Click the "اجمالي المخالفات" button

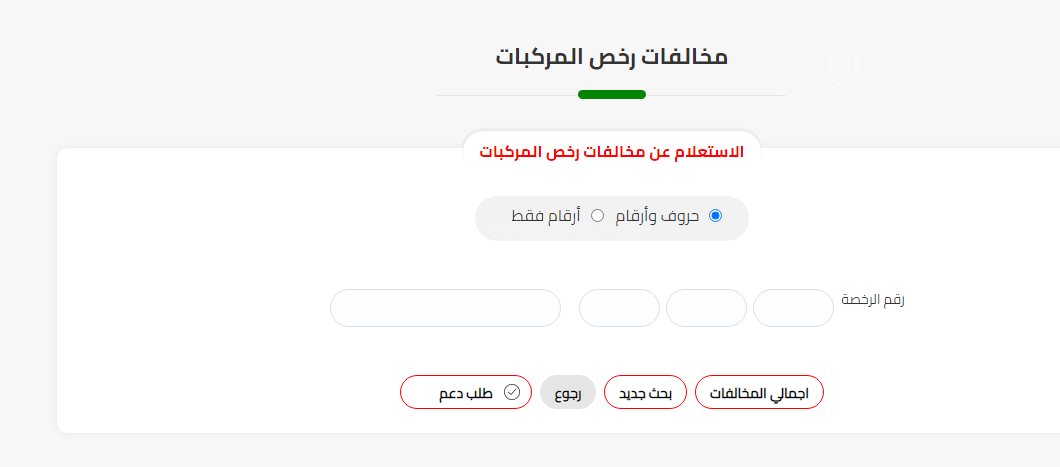coord(759,393)
